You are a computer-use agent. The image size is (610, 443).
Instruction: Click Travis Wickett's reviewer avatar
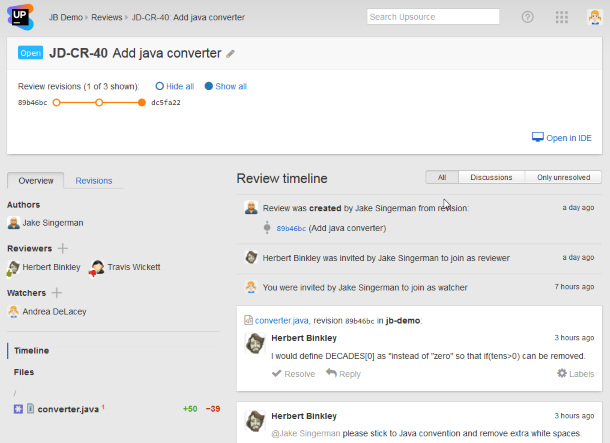(97, 268)
